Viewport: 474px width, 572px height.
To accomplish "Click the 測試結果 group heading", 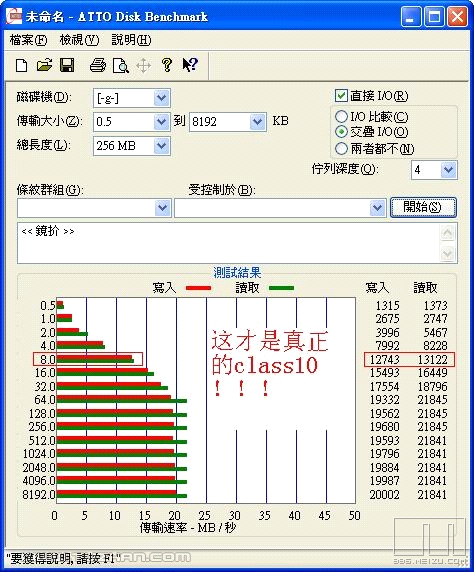I will [x=237, y=273].
